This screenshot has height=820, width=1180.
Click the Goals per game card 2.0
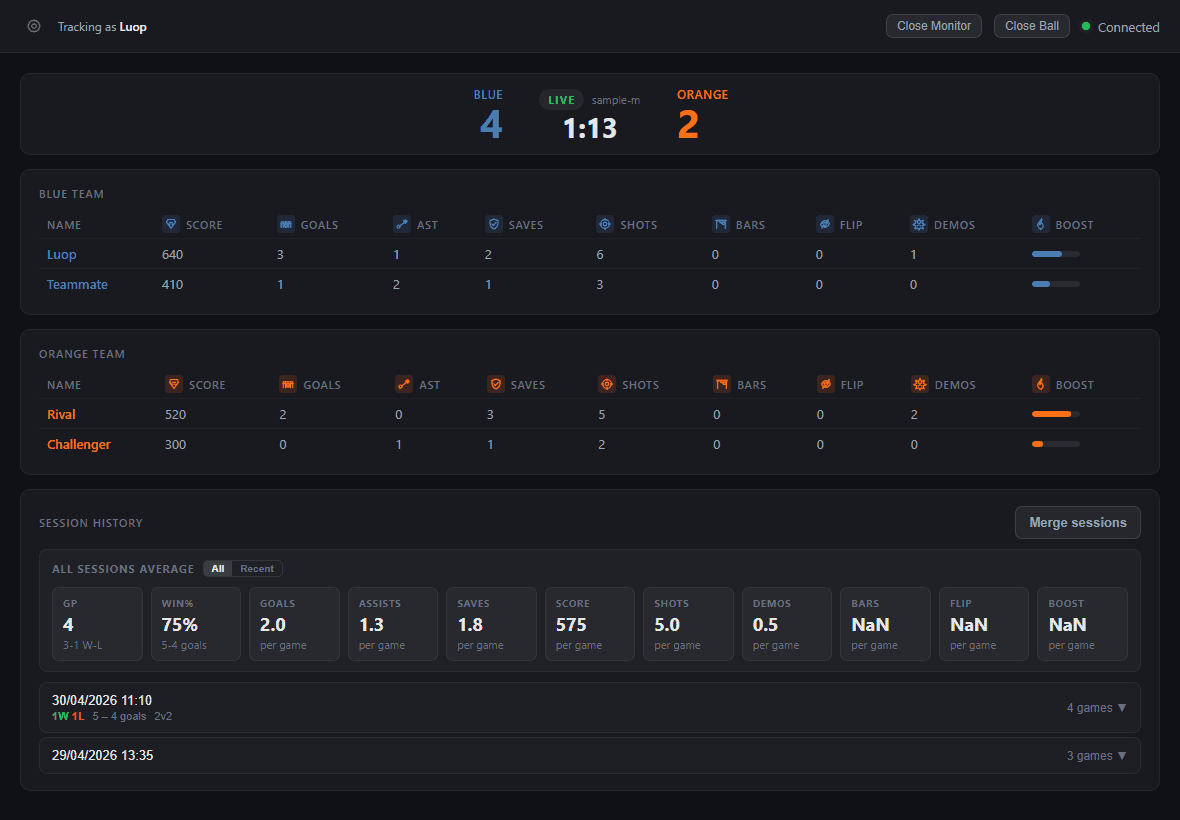(294, 624)
